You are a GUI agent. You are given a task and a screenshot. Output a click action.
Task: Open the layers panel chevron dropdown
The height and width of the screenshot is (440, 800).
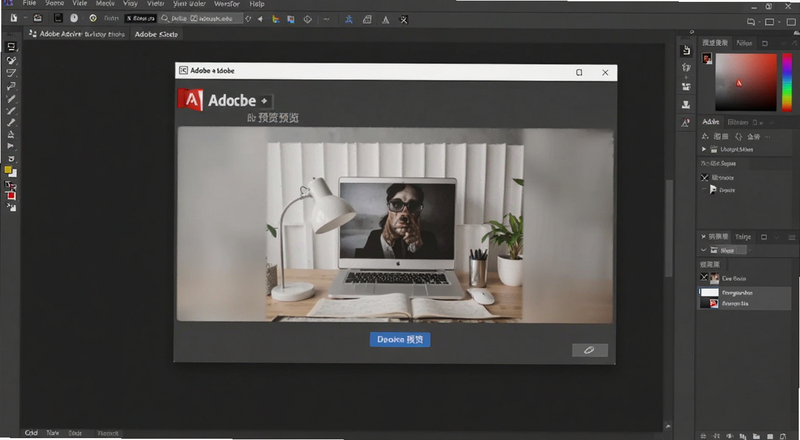coord(777,237)
